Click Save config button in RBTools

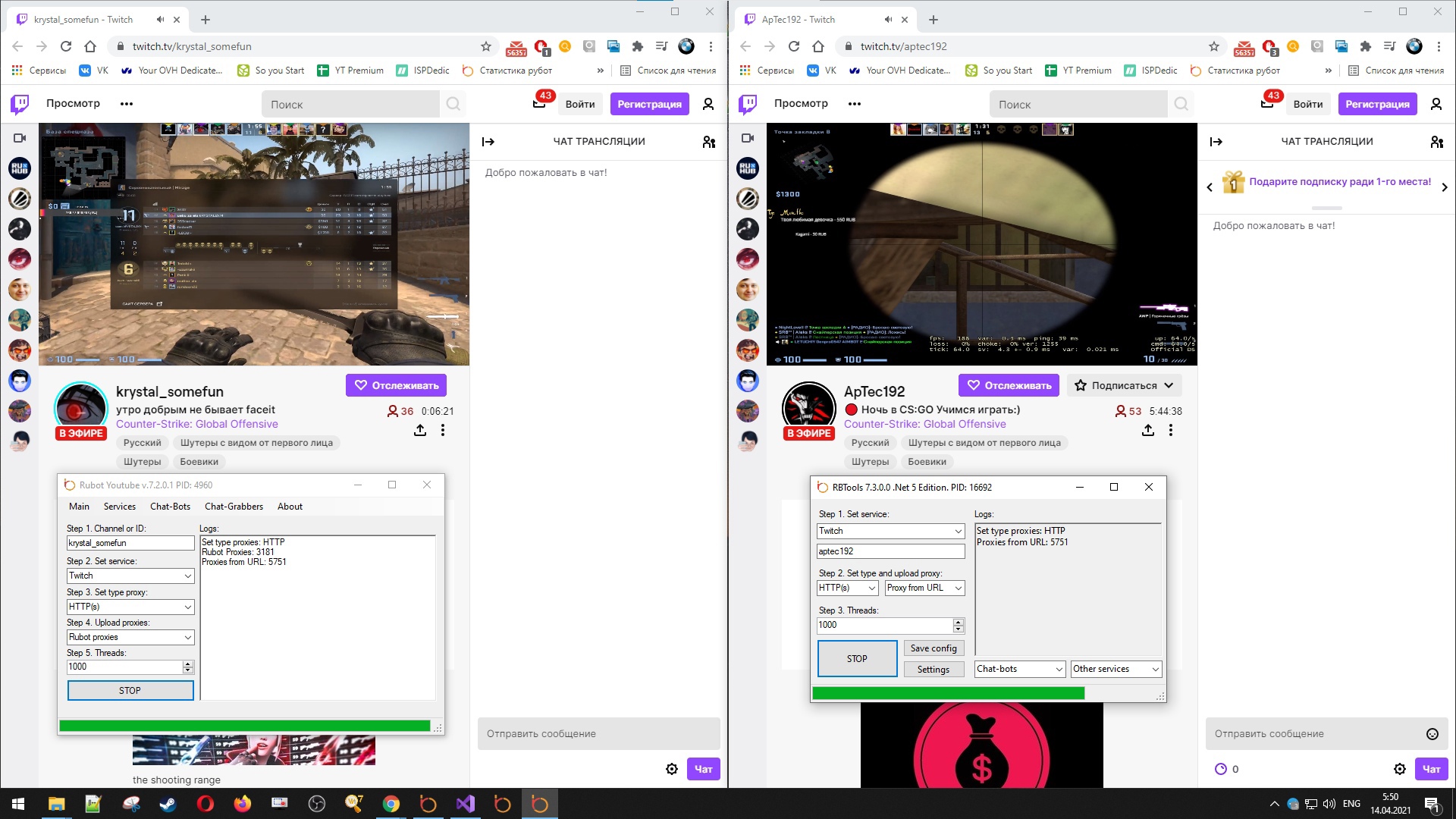point(933,648)
